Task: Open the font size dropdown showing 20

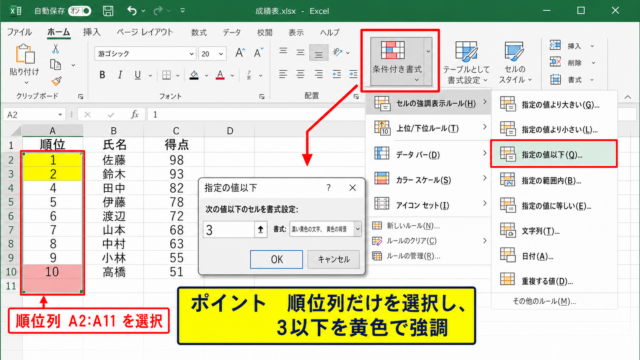Action: [221, 54]
